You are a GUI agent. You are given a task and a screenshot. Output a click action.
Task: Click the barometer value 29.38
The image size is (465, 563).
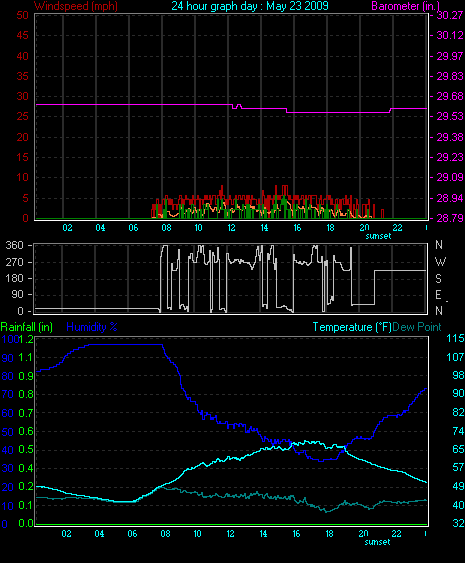(x=450, y=137)
